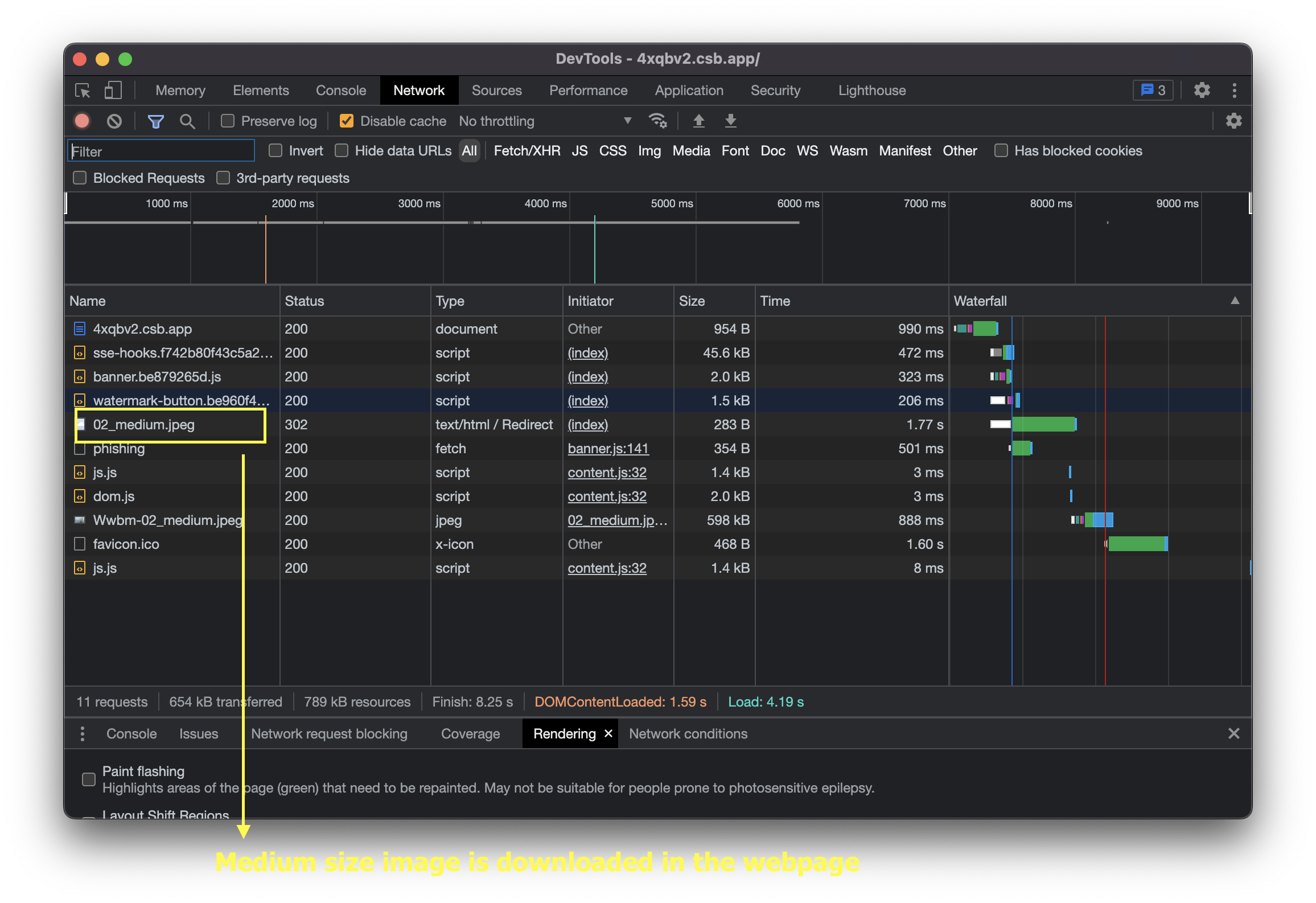Click script icon of dom.js row
This screenshot has height=903, width=1316.
click(80, 496)
